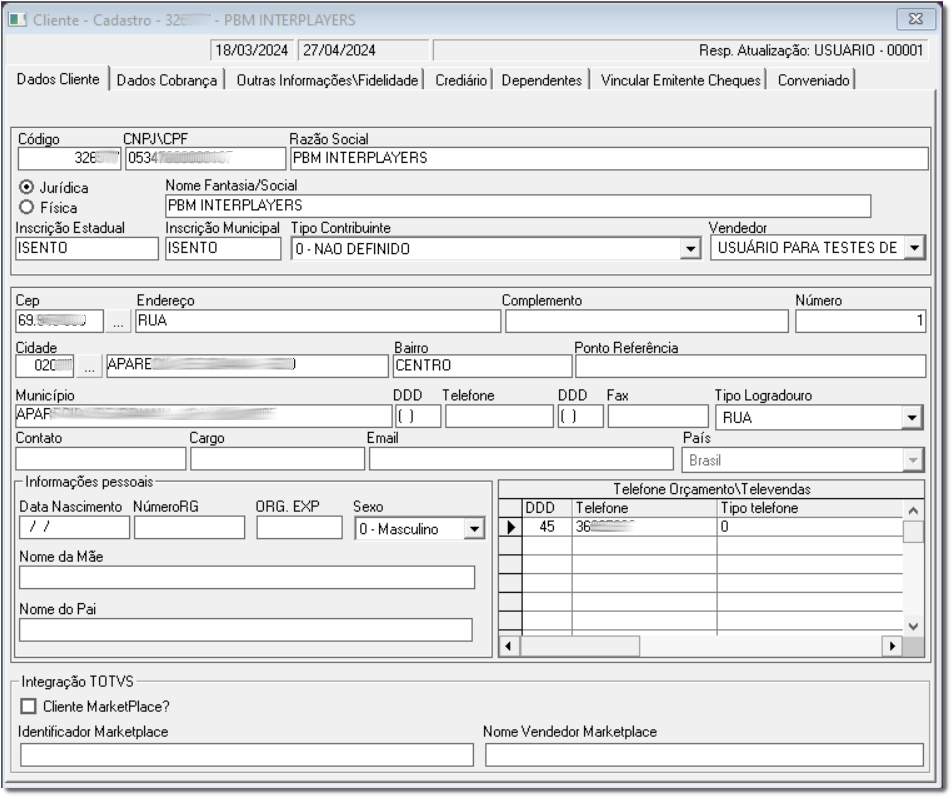Switch to the Dependentes tab
This screenshot has height=797, width=952.
point(542,80)
